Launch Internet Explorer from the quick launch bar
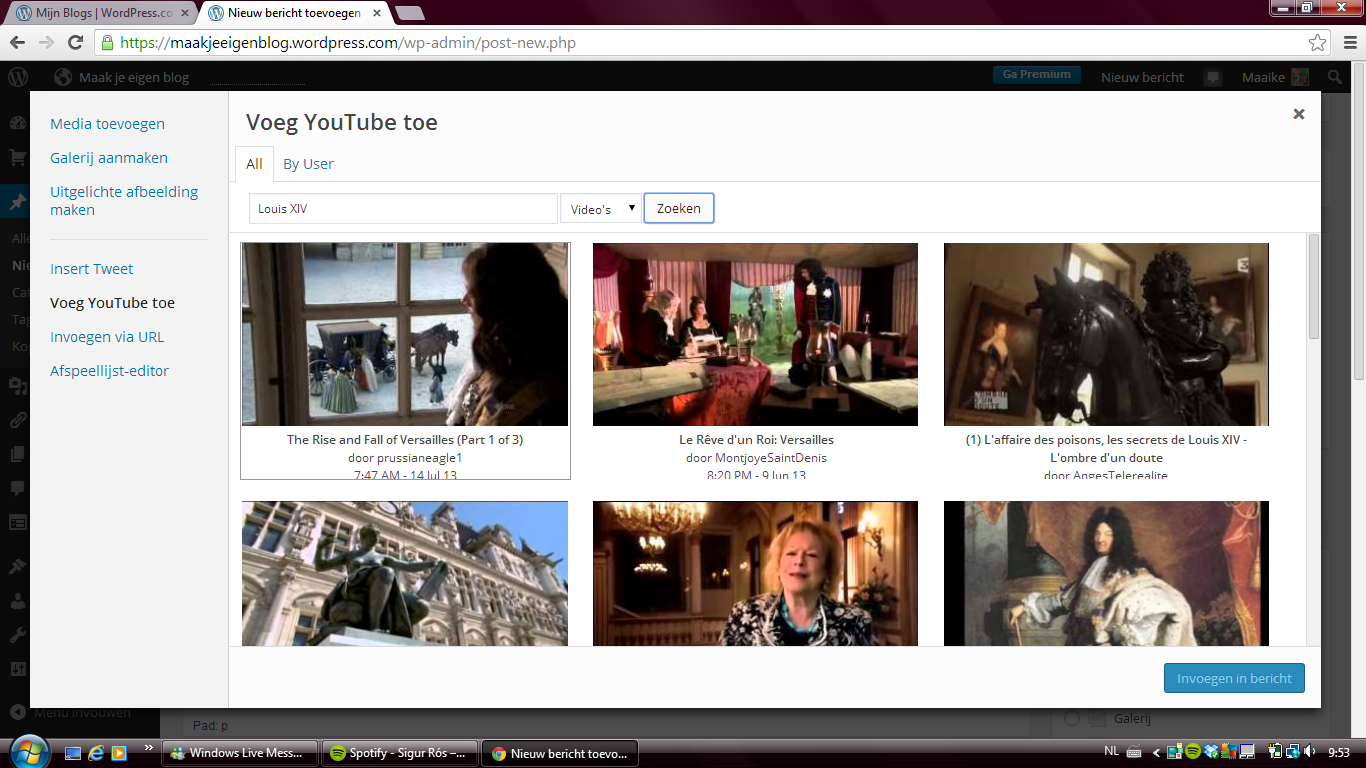Image resolution: width=1366 pixels, height=768 pixels. point(96,753)
